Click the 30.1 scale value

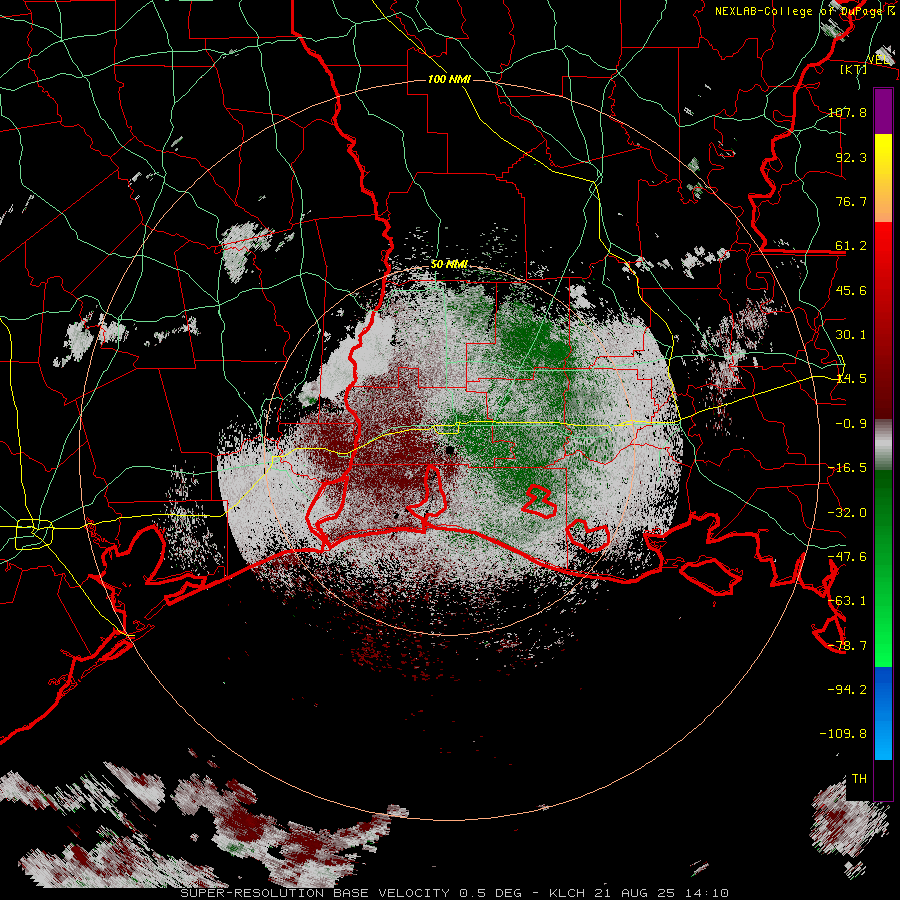[x=851, y=335]
